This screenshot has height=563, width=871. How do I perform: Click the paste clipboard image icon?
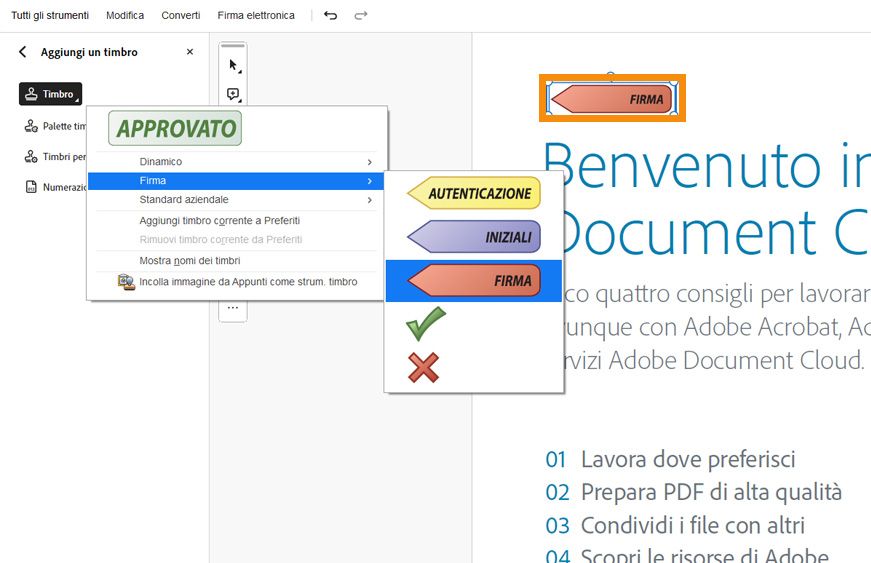(126, 282)
